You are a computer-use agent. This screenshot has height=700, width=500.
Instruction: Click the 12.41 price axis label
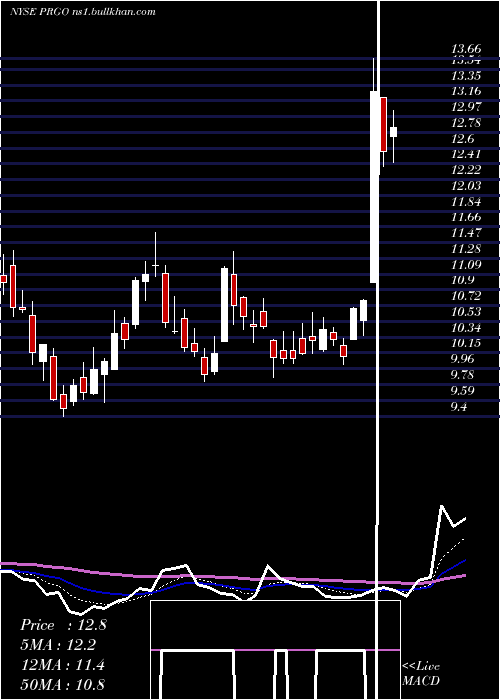pyautogui.click(x=466, y=154)
